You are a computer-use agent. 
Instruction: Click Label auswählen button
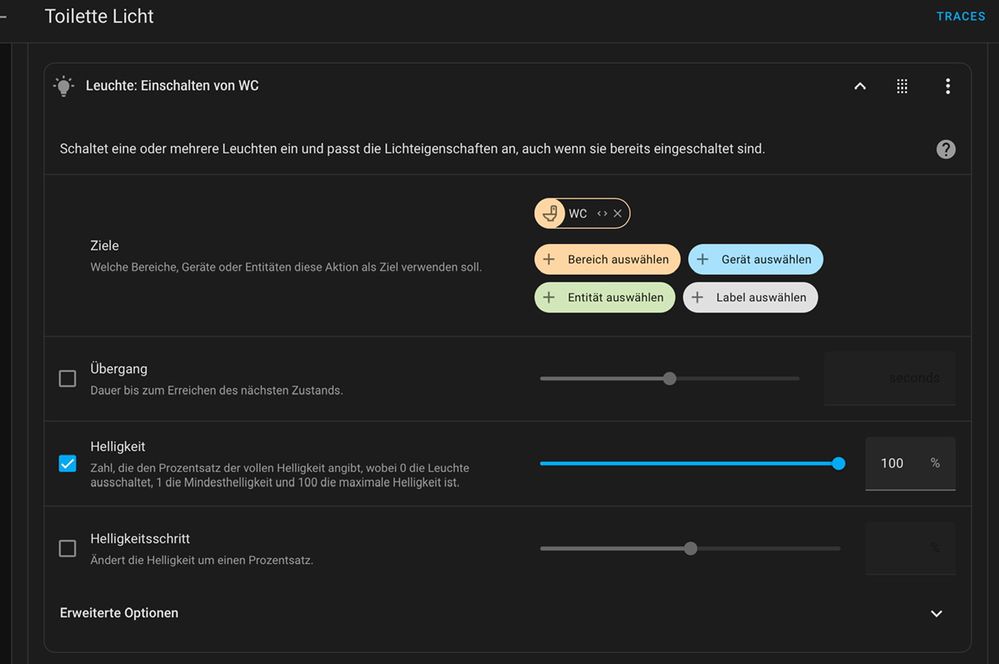pos(750,298)
